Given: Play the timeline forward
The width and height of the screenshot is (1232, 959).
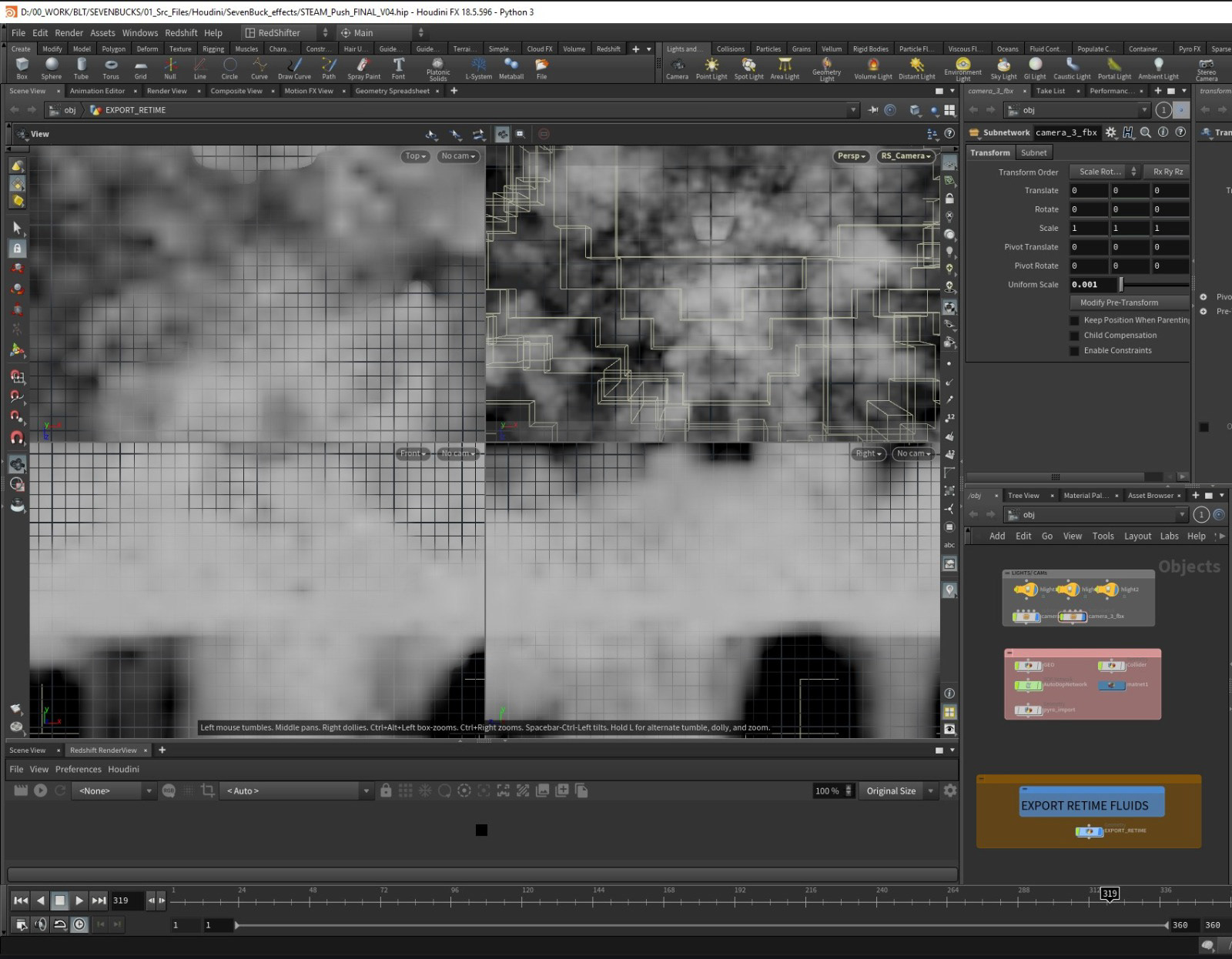Looking at the screenshot, I should coord(79,901).
